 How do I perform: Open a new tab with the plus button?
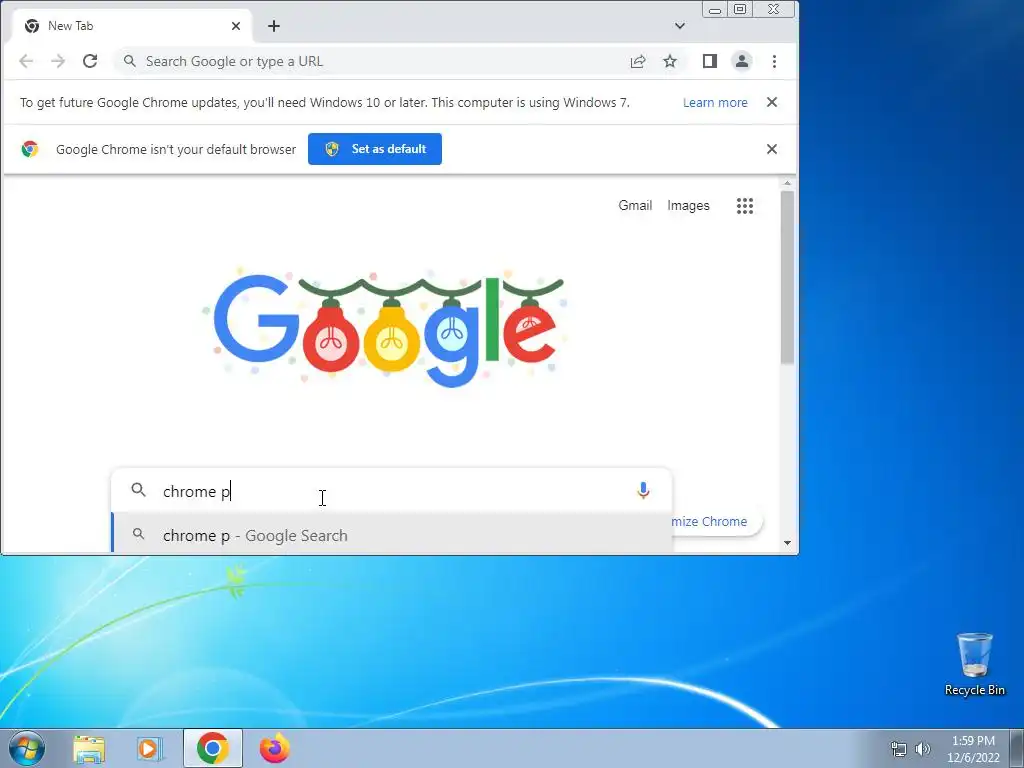pyautogui.click(x=274, y=26)
